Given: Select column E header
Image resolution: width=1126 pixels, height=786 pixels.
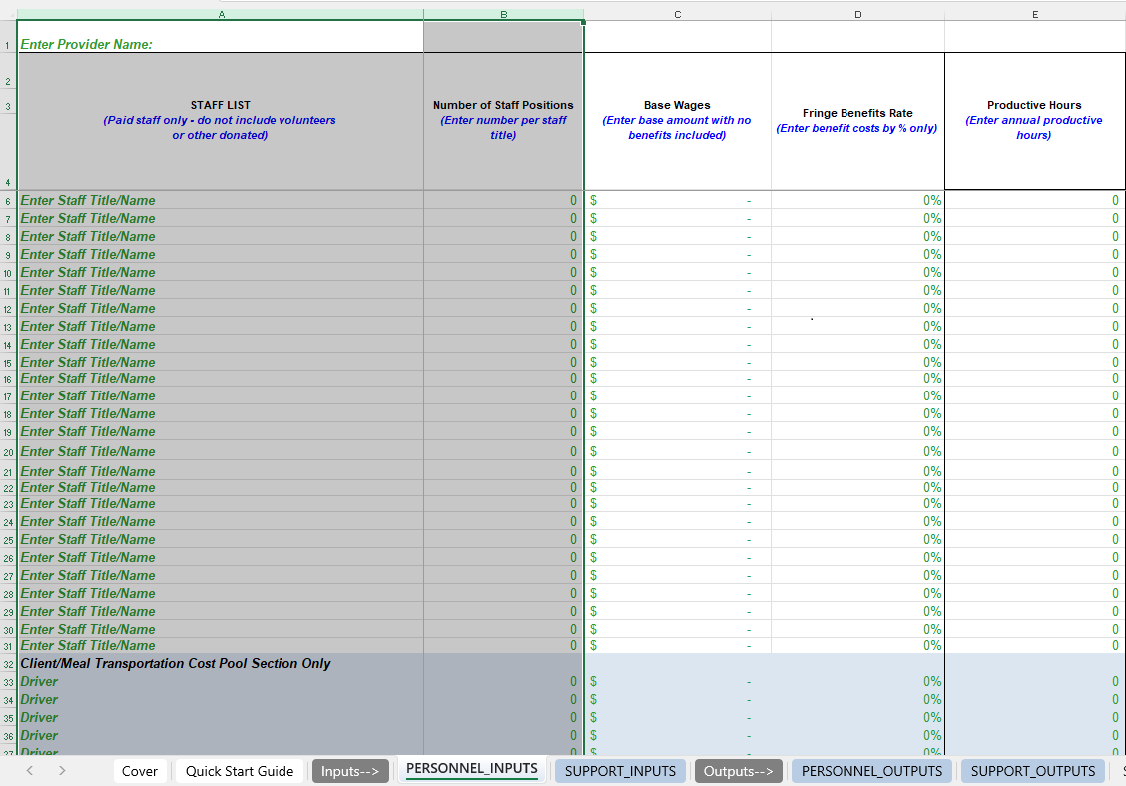Looking at the screenshot, I should 1034,14.
